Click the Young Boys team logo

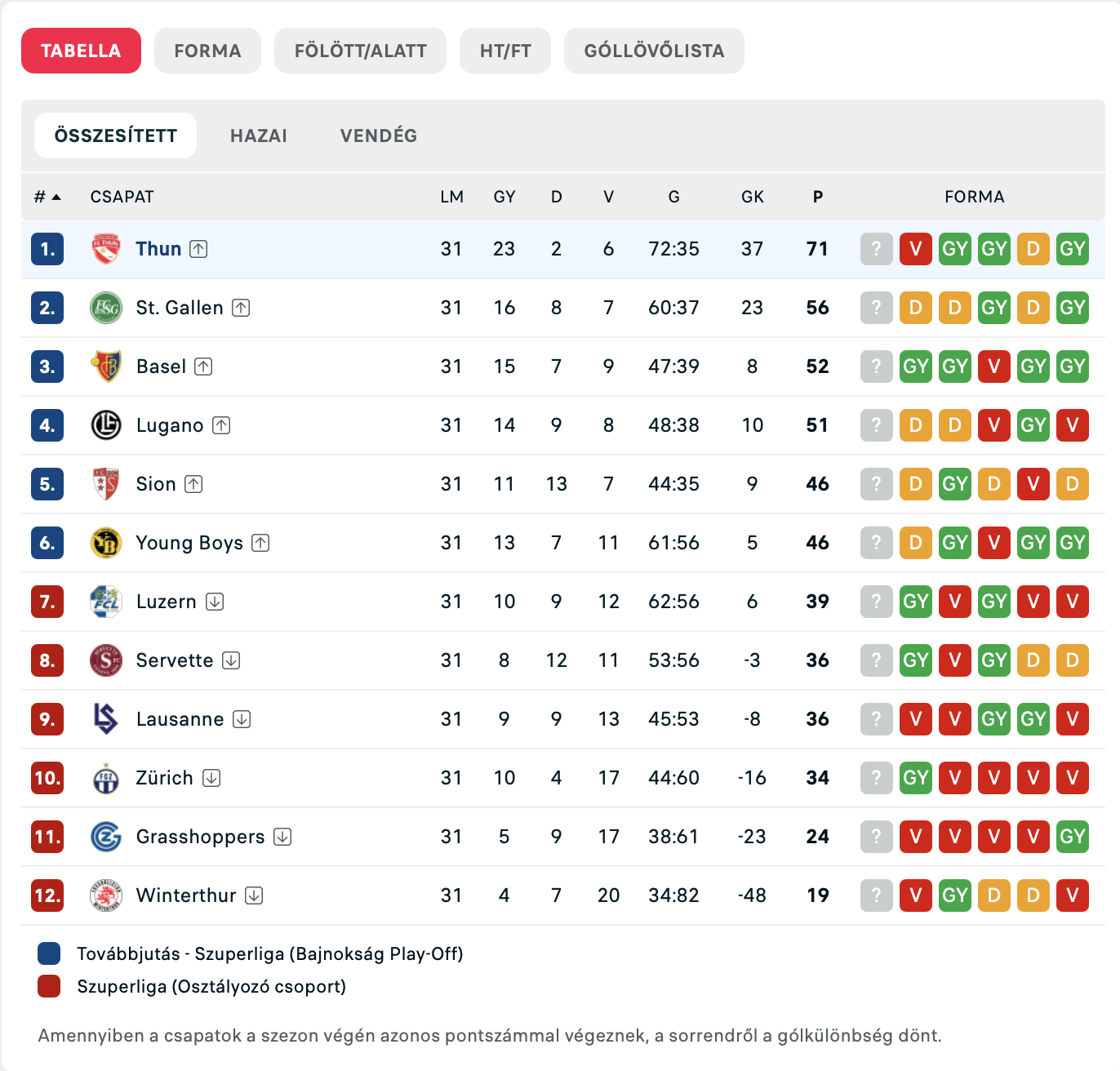106,543
